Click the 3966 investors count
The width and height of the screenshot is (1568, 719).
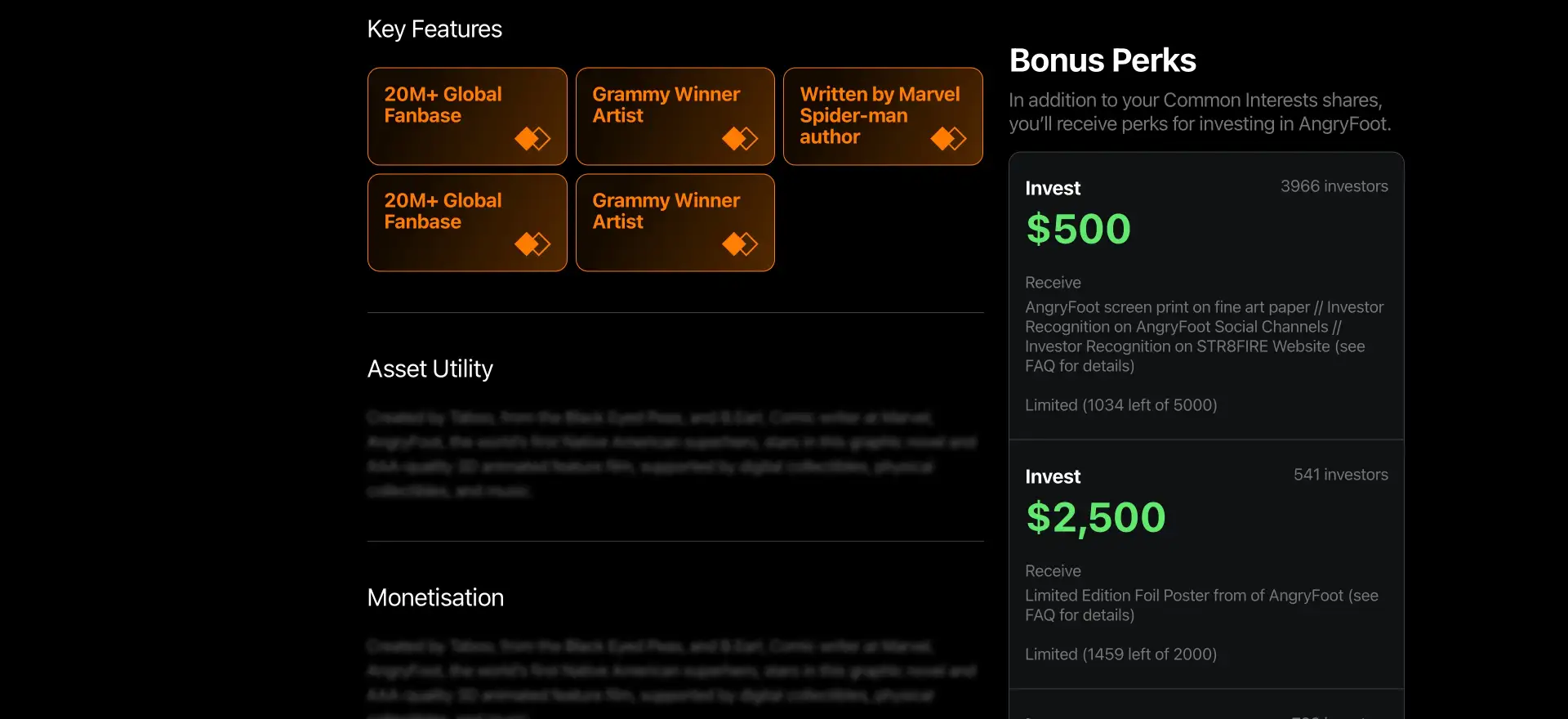coord(1334,186)
